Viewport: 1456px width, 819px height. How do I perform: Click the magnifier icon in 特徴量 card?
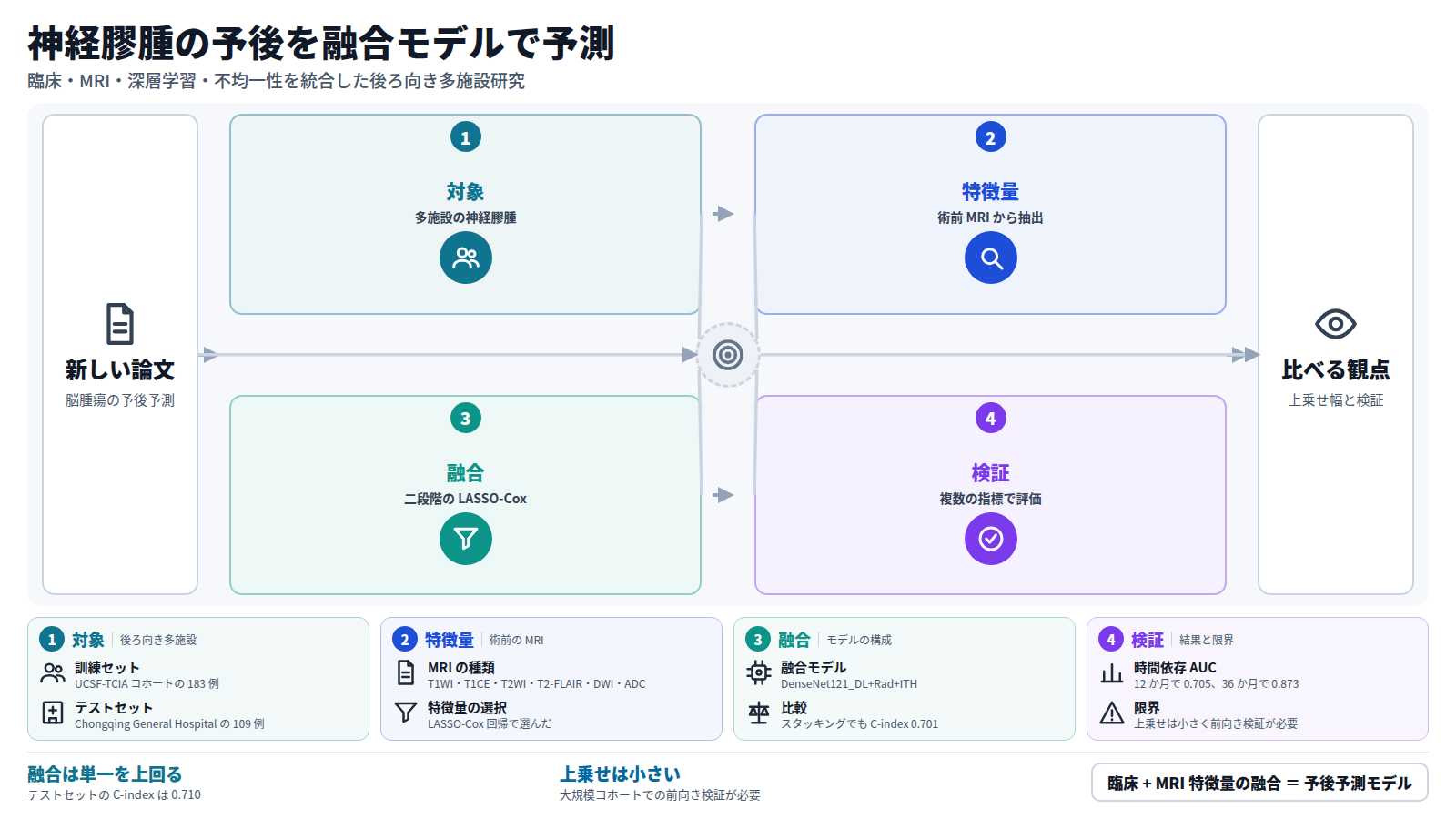(991, 258)
